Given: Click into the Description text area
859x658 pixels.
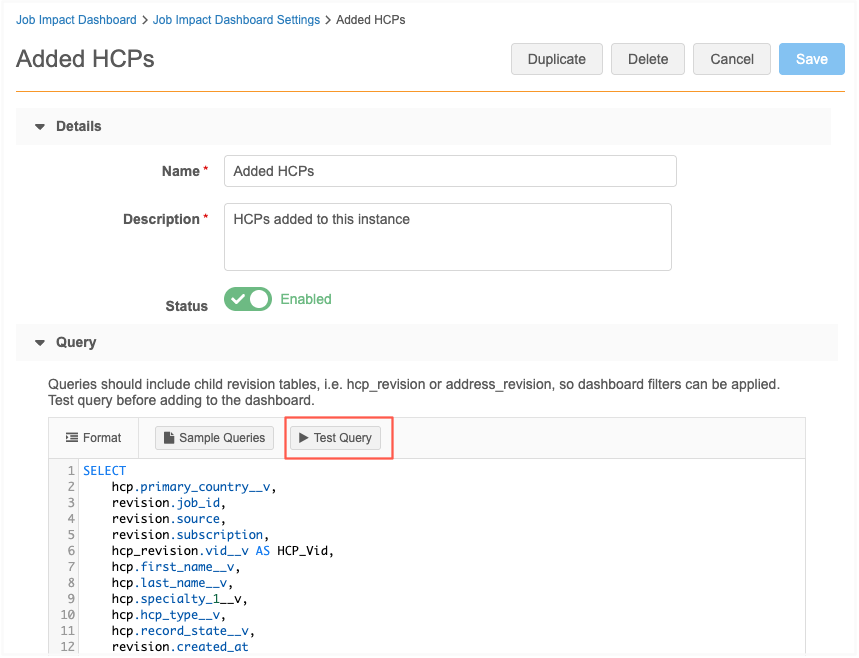Looking at the screenshot, I should pos(447,237).
